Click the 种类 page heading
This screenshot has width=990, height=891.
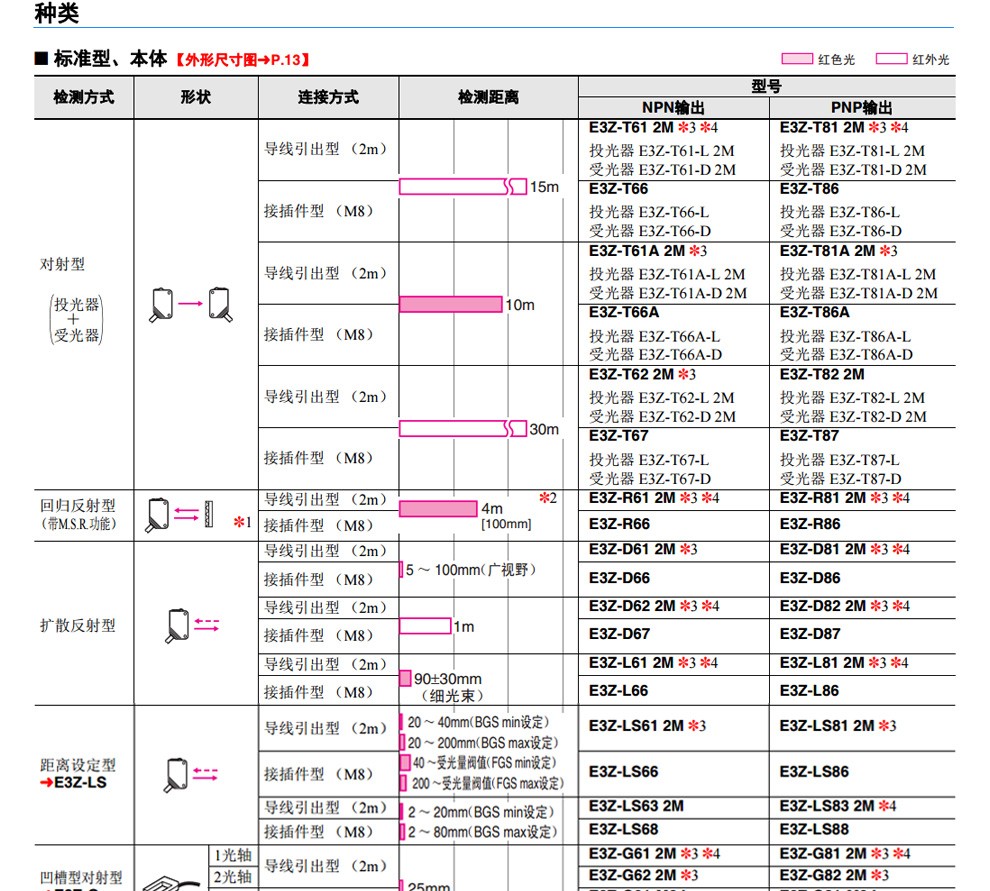click(57, 13)
